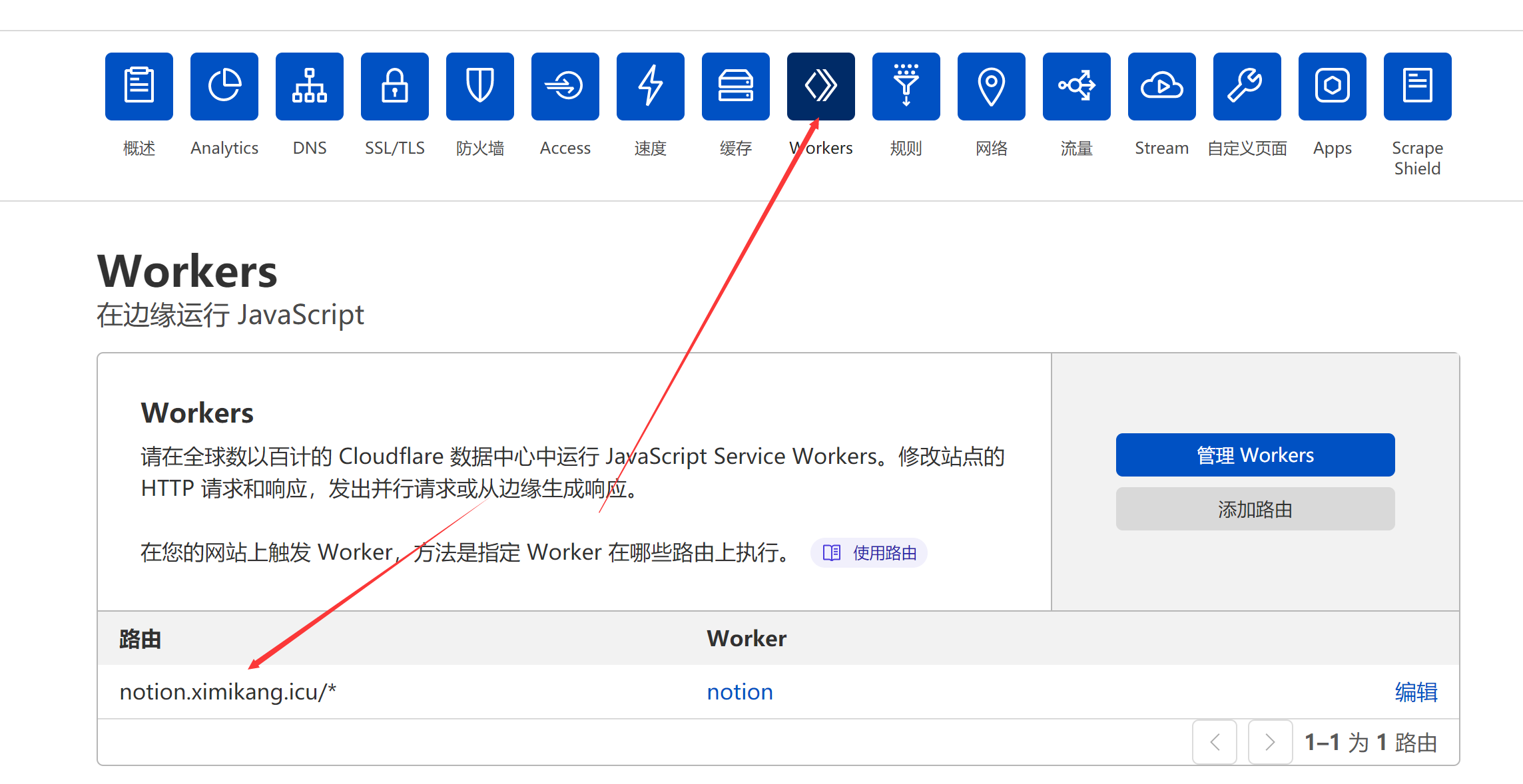Open the 规则 funnel filter icon
The width and height of the screenshot is (1523, 784).
pos(906,87)
